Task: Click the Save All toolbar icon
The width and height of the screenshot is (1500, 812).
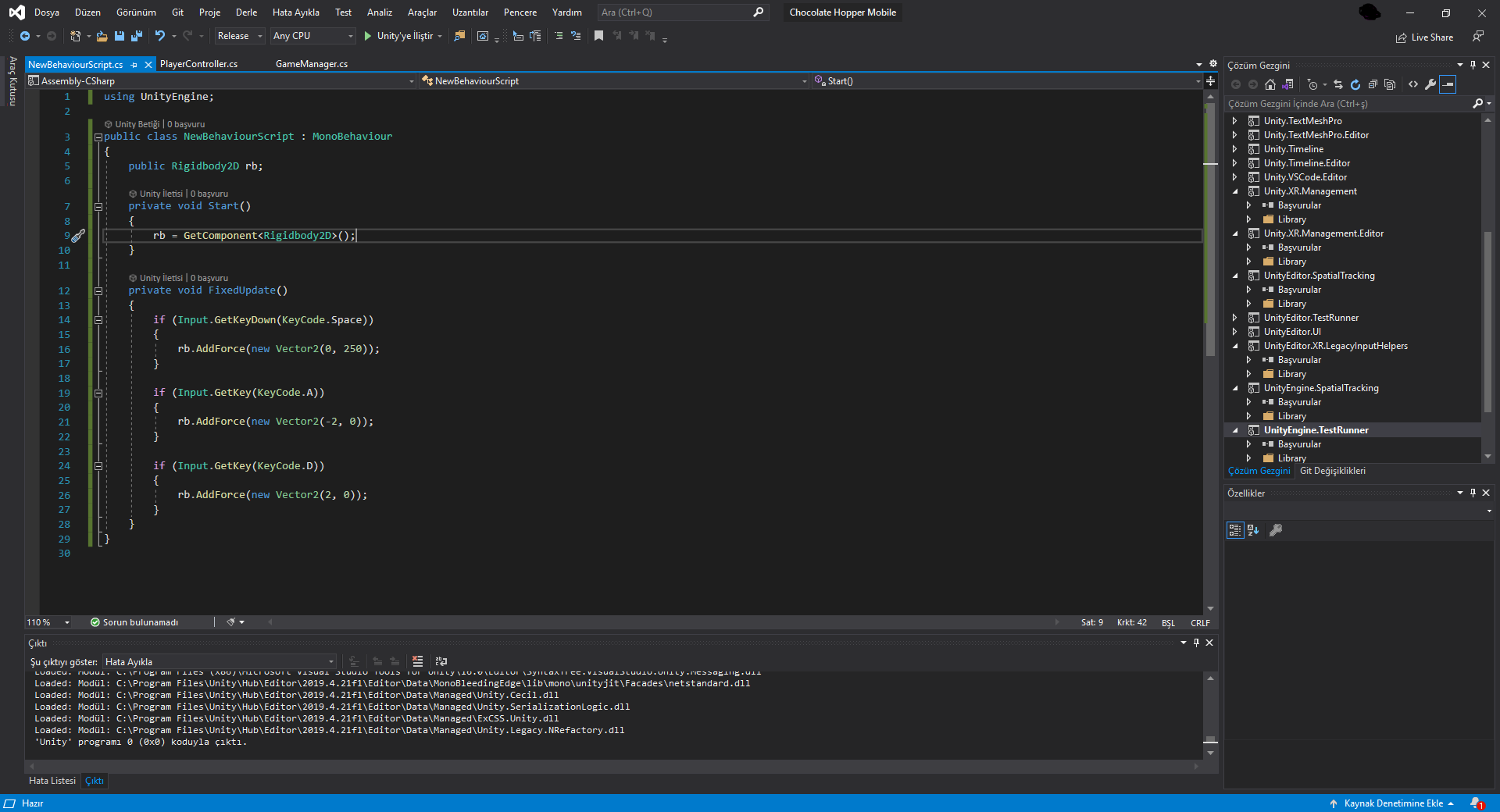Action: pos(137,36)
